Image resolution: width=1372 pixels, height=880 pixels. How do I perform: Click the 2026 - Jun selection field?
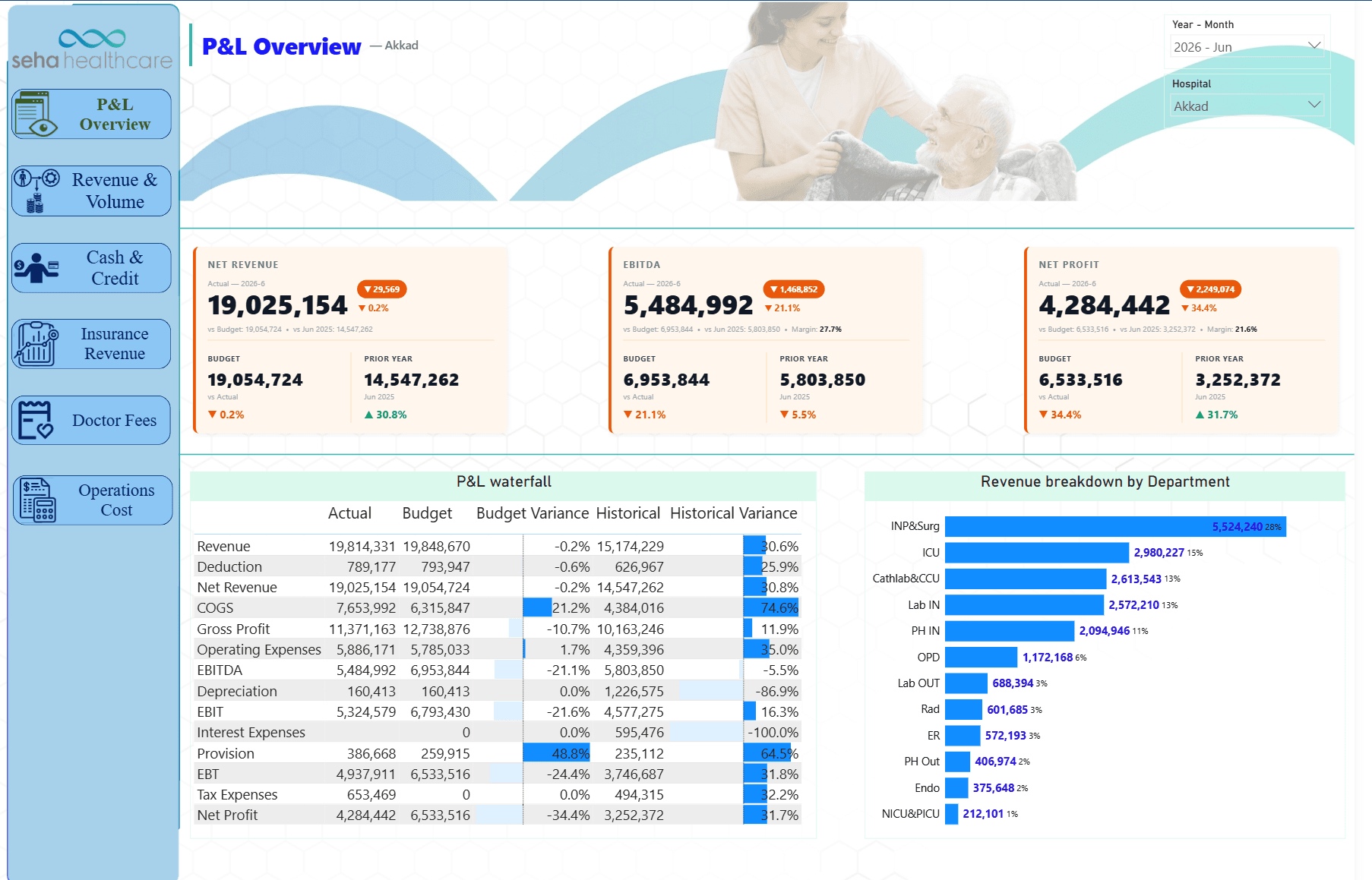1247,46
